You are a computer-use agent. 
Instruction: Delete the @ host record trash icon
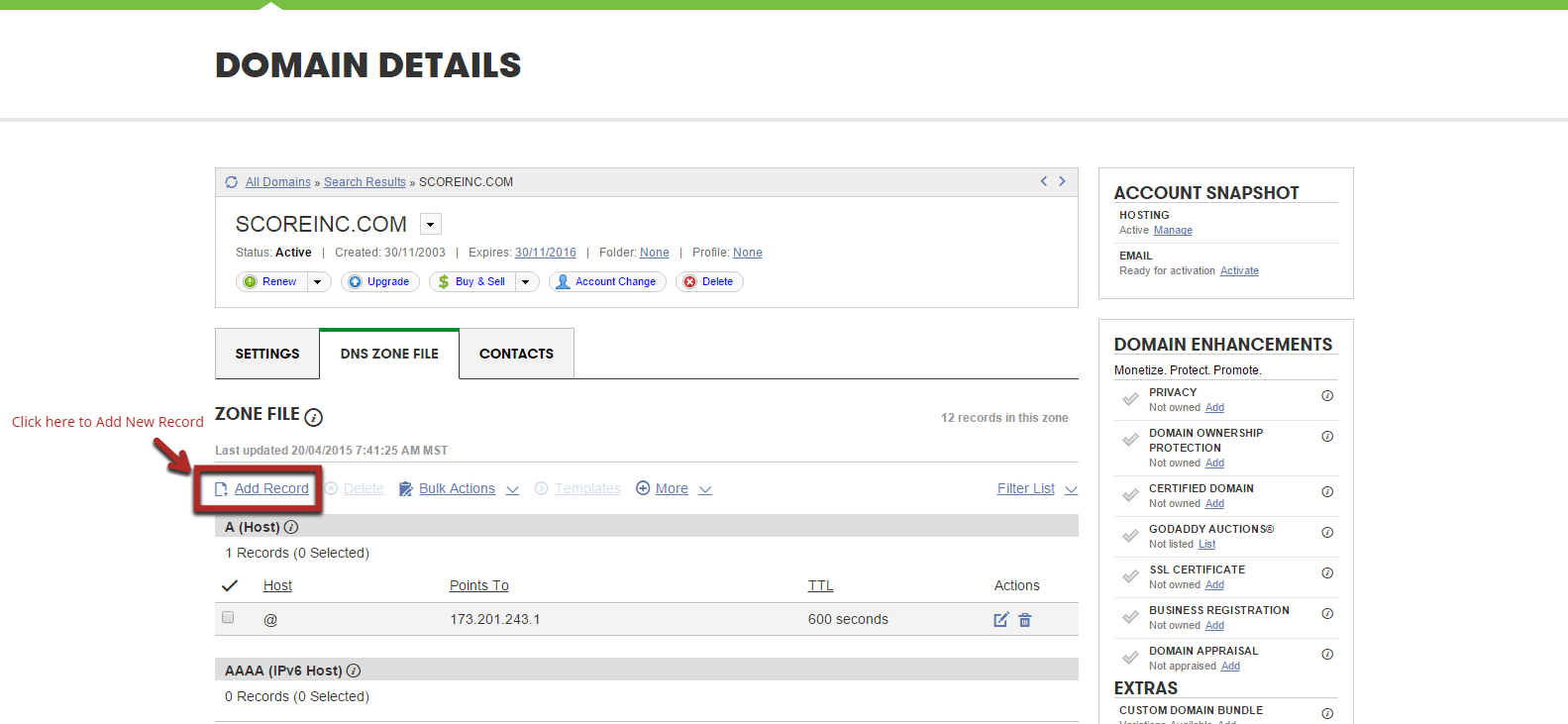point(1025,620)
